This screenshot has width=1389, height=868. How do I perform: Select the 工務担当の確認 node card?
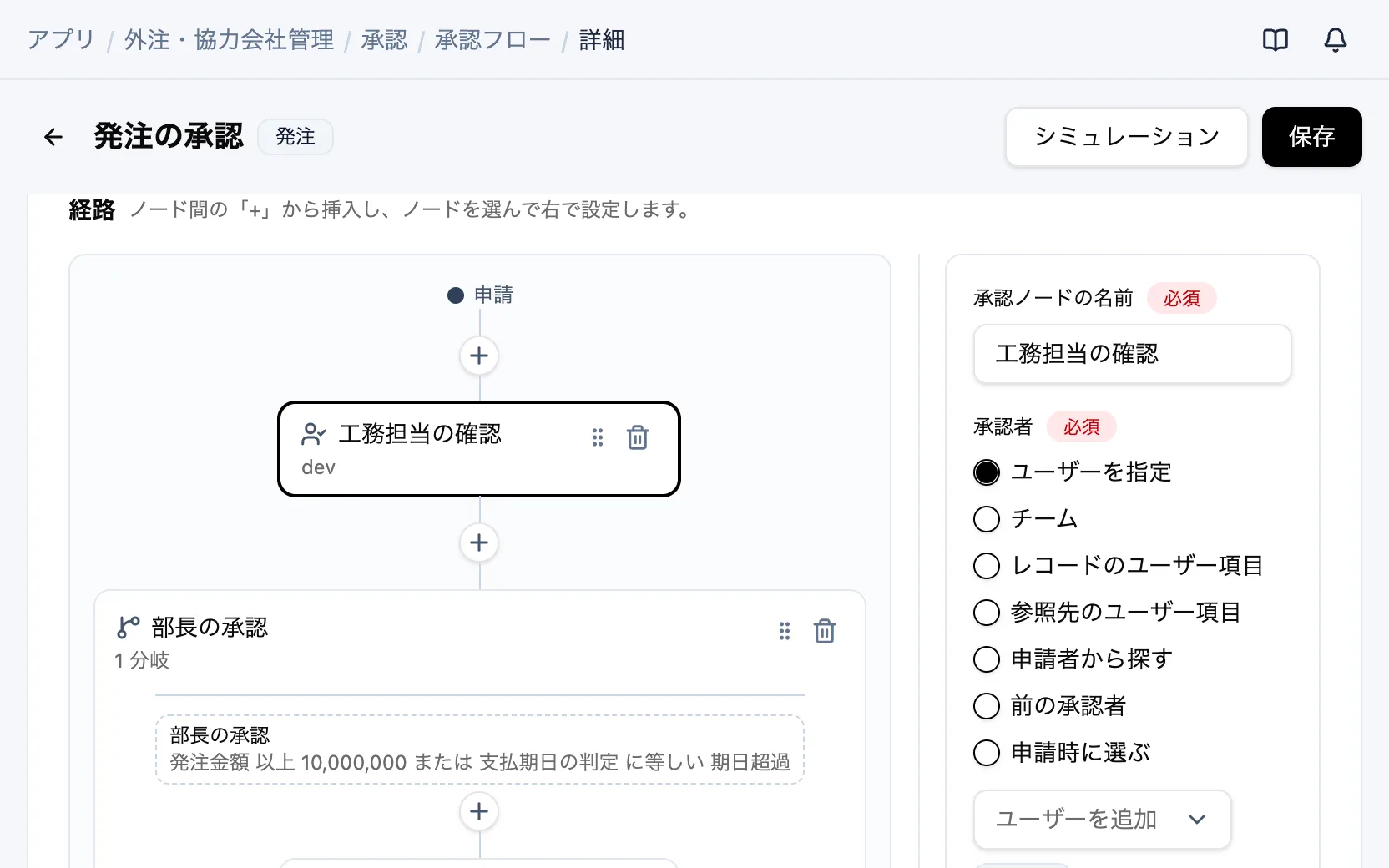(x=479, y=449)
